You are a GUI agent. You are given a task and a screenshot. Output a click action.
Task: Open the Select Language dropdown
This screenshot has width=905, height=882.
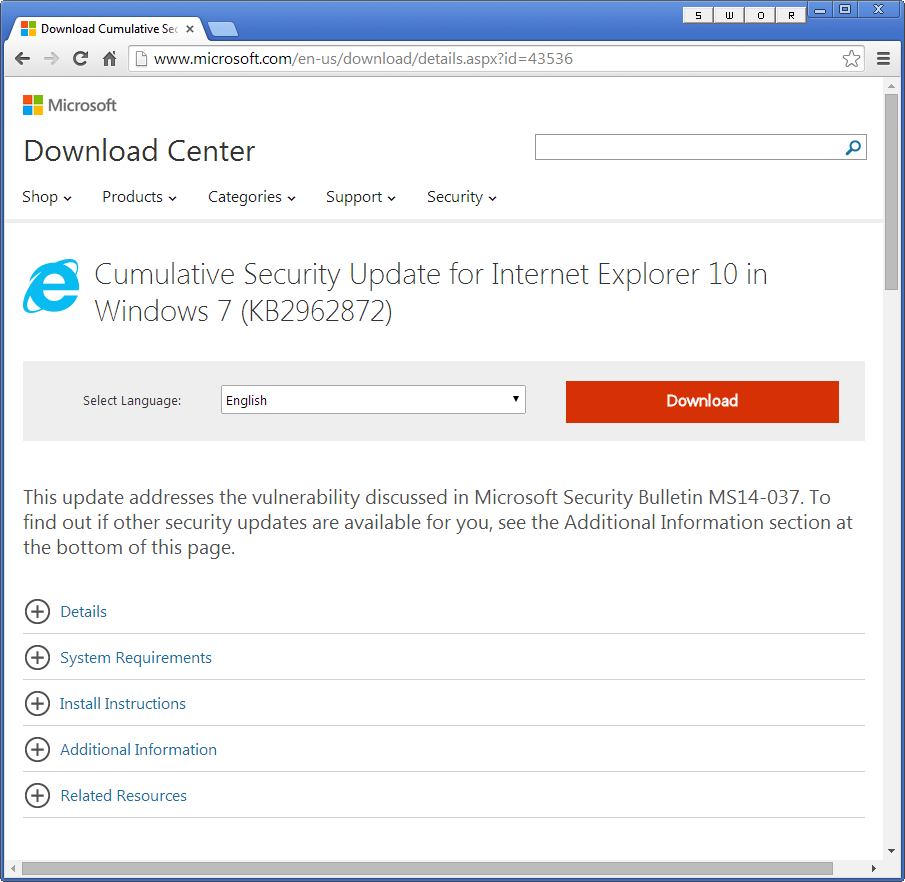pos(373,400)
